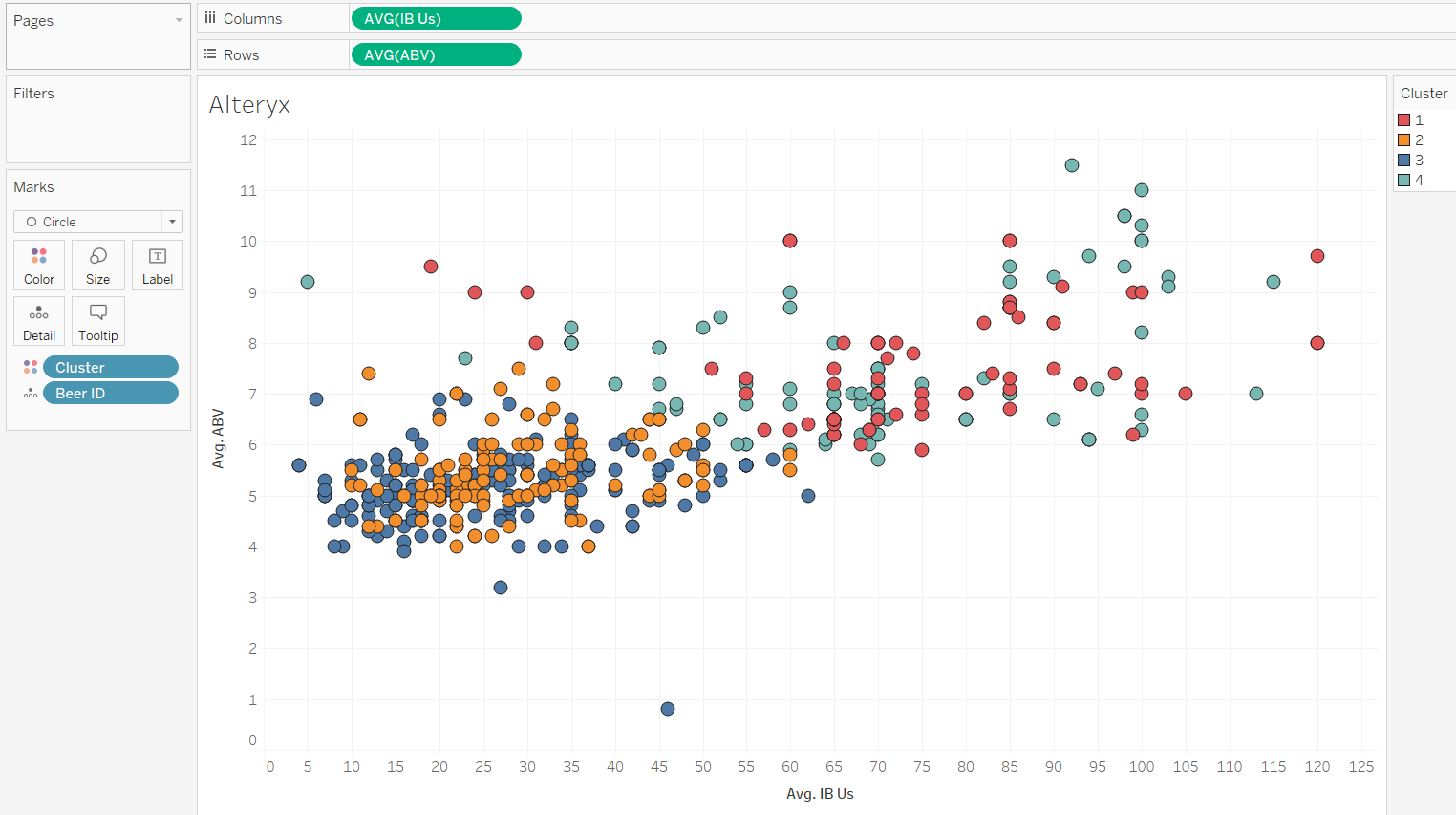Screen dimensions: 1456x815
Task: Click the Columns shelf icon
Action: (210, 18)
